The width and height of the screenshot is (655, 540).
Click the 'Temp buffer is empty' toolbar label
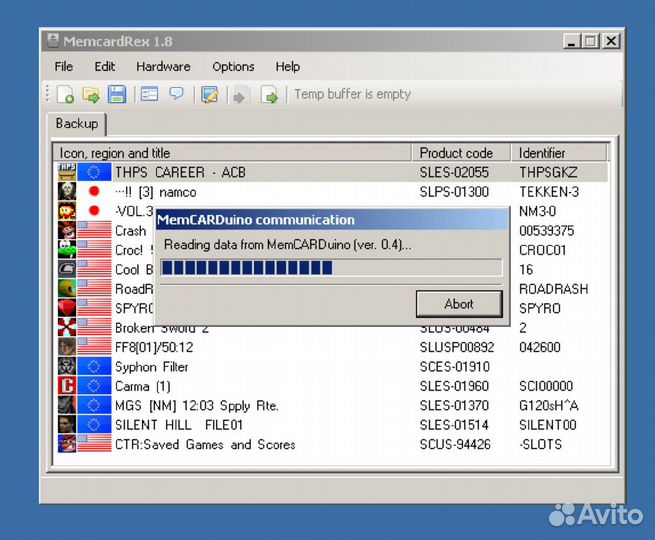(353, 94)
